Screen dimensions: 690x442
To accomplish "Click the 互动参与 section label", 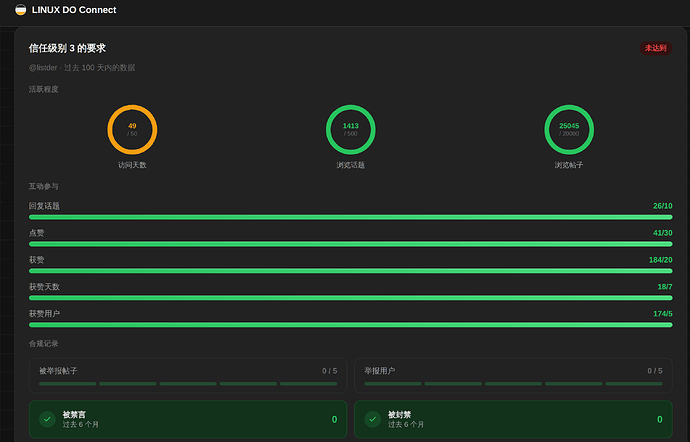I will coord(44,186).
